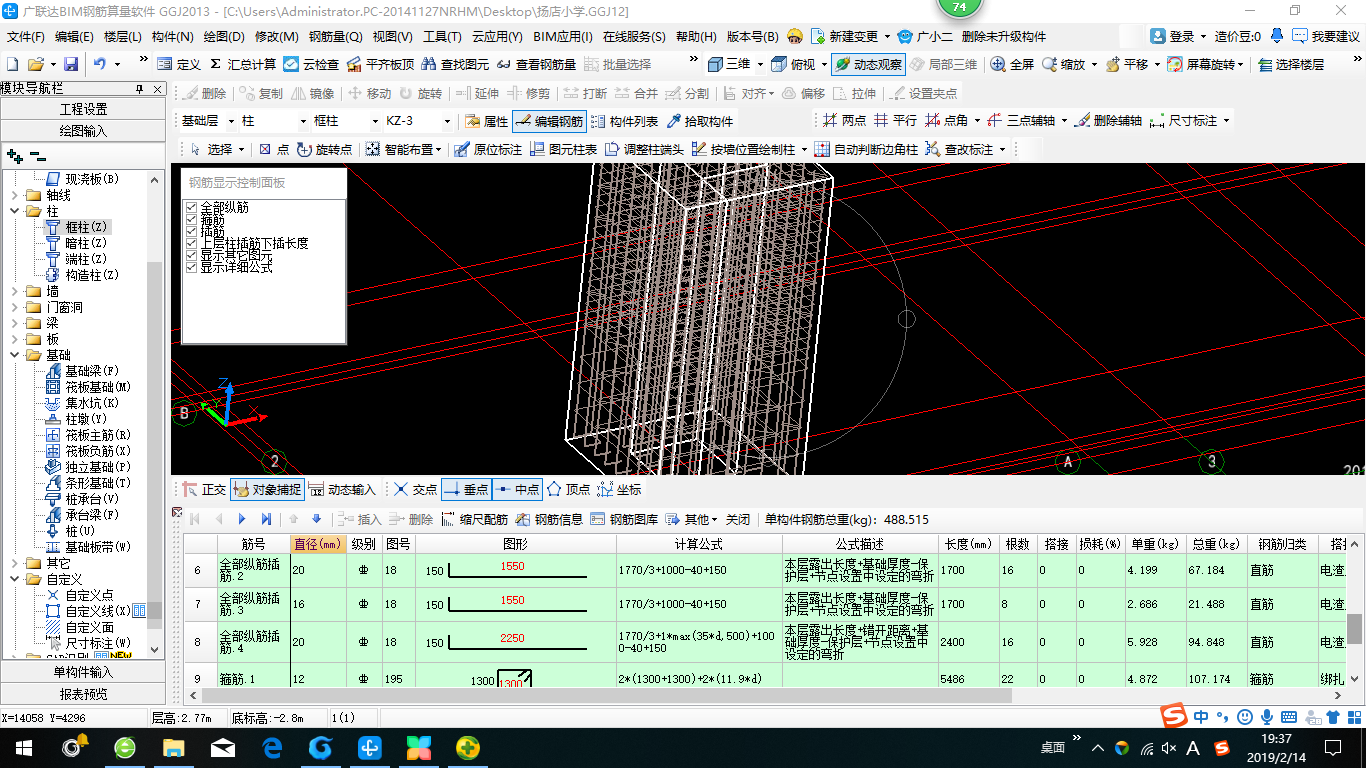The width and height of the screenshot is (1366, 768).
Task: Toggle 显示其它图元 checkbox
Action: (191, 256)
